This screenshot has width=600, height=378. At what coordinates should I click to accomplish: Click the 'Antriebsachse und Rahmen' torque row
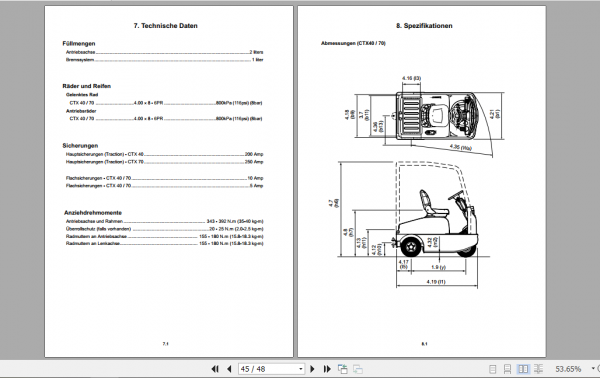(165, 221)
